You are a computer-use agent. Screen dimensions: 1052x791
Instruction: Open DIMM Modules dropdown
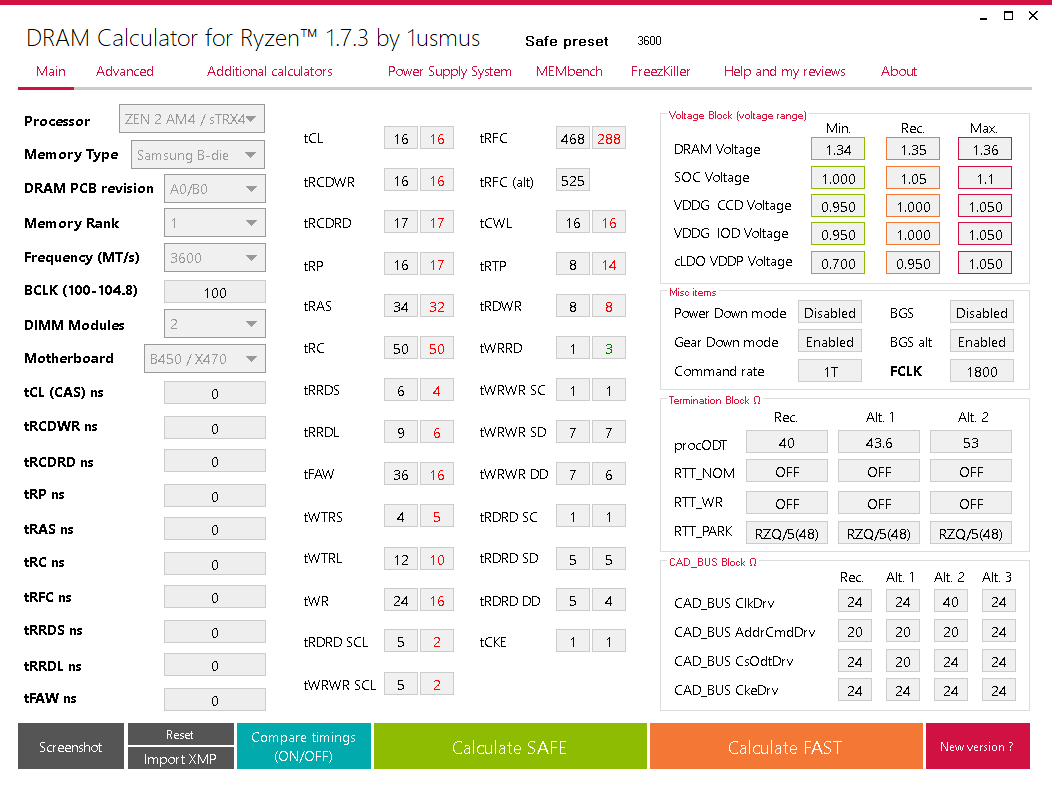click(215, 324)
